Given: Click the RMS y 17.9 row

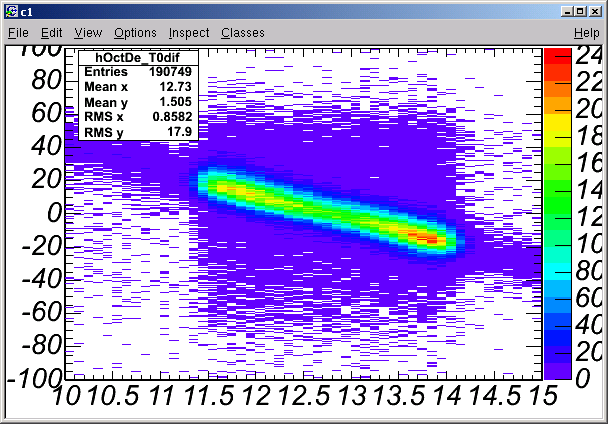Looking at the screenshot, I should point(138,132).
